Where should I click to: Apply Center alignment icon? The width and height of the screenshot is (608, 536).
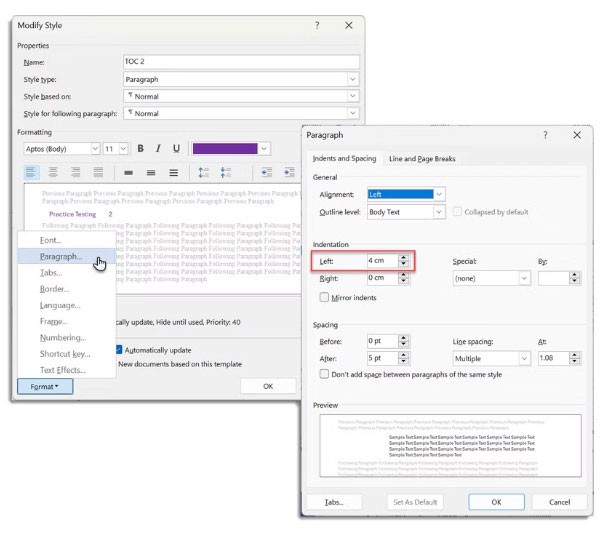[x=52, y=172]
